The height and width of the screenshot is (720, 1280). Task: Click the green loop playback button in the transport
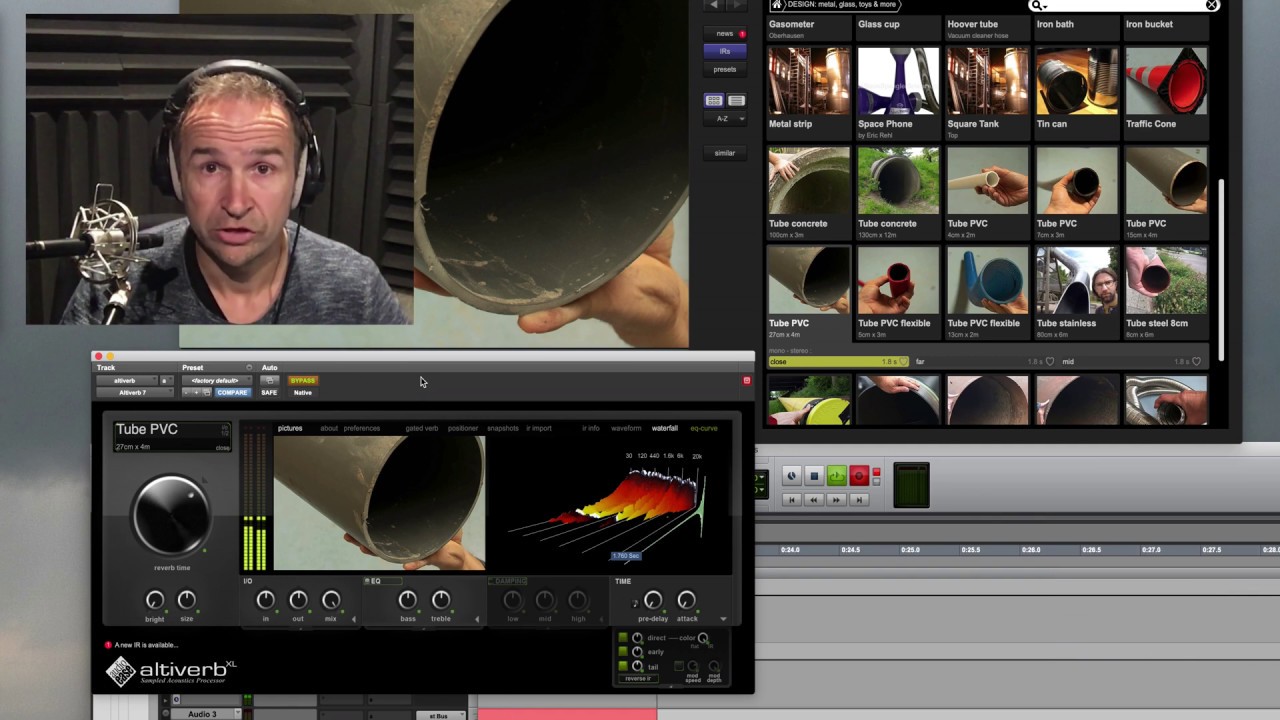coord(837,476)
